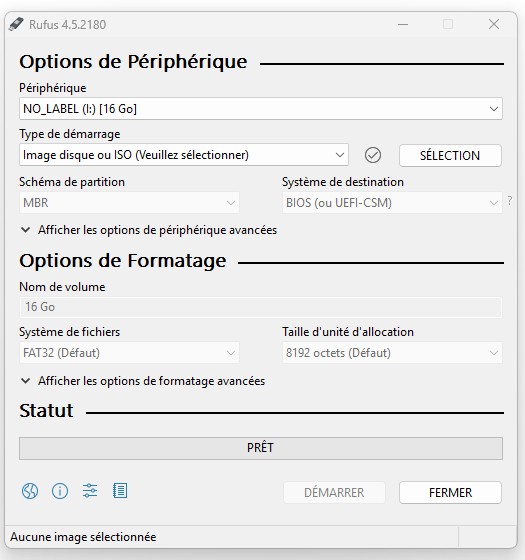
Task: Open application settings sliders icon
Action: [90, 491]
